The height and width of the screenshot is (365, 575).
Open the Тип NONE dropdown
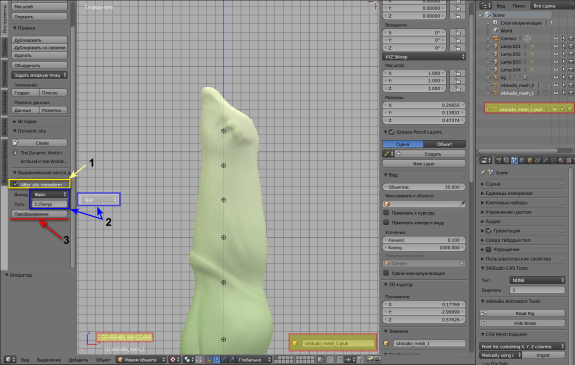pos(537,280)
